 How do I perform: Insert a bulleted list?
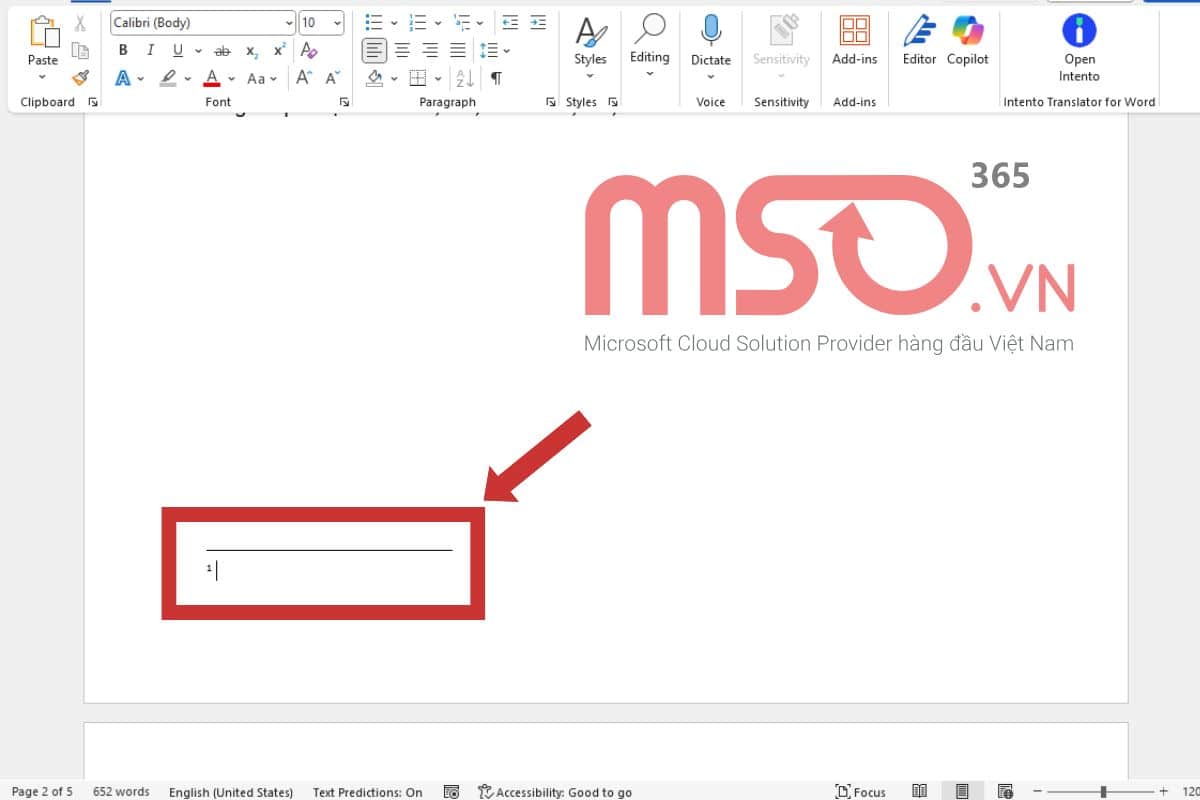[x=374, y=22]
